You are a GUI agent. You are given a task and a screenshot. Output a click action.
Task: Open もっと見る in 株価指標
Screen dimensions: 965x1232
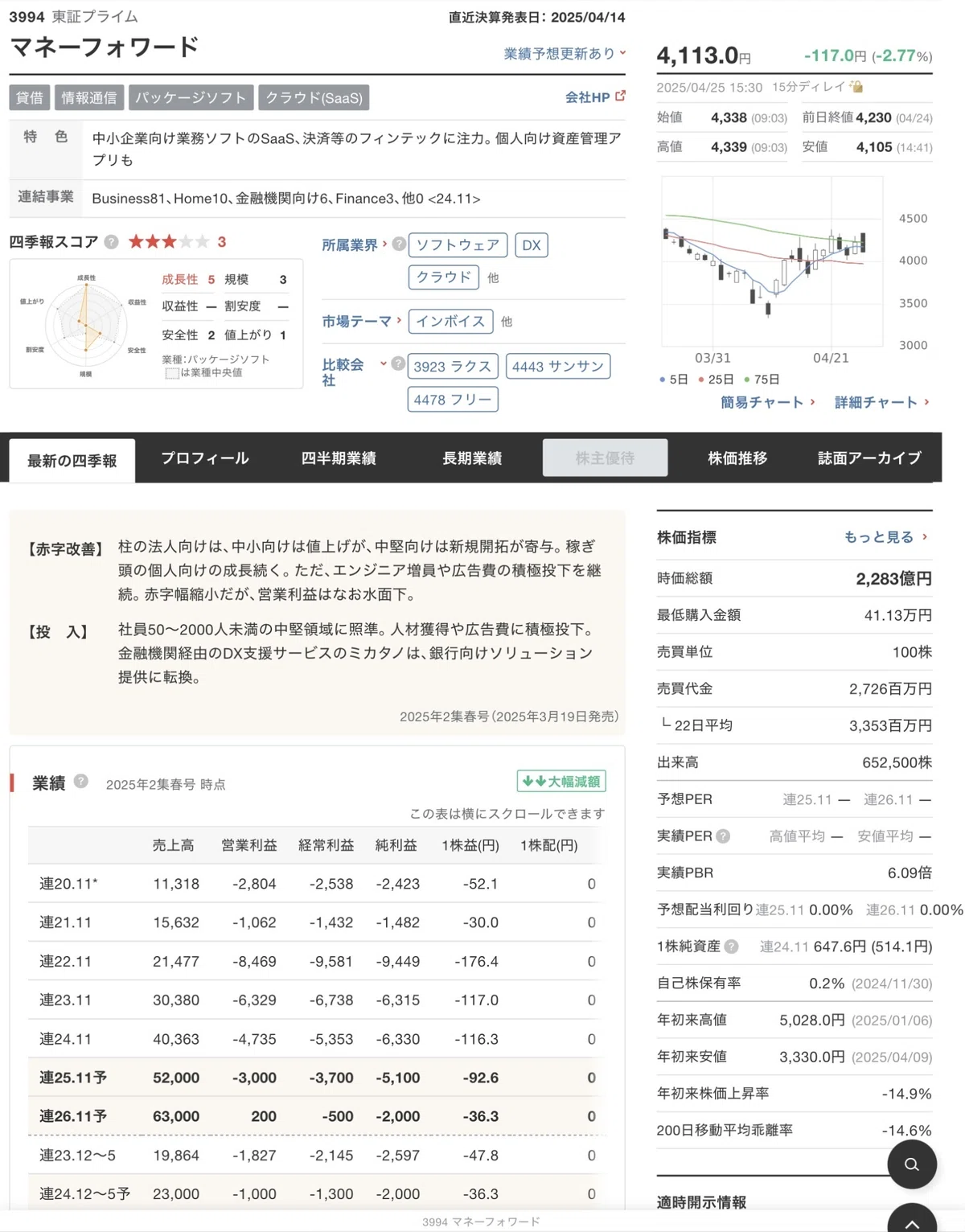(886, 536)
